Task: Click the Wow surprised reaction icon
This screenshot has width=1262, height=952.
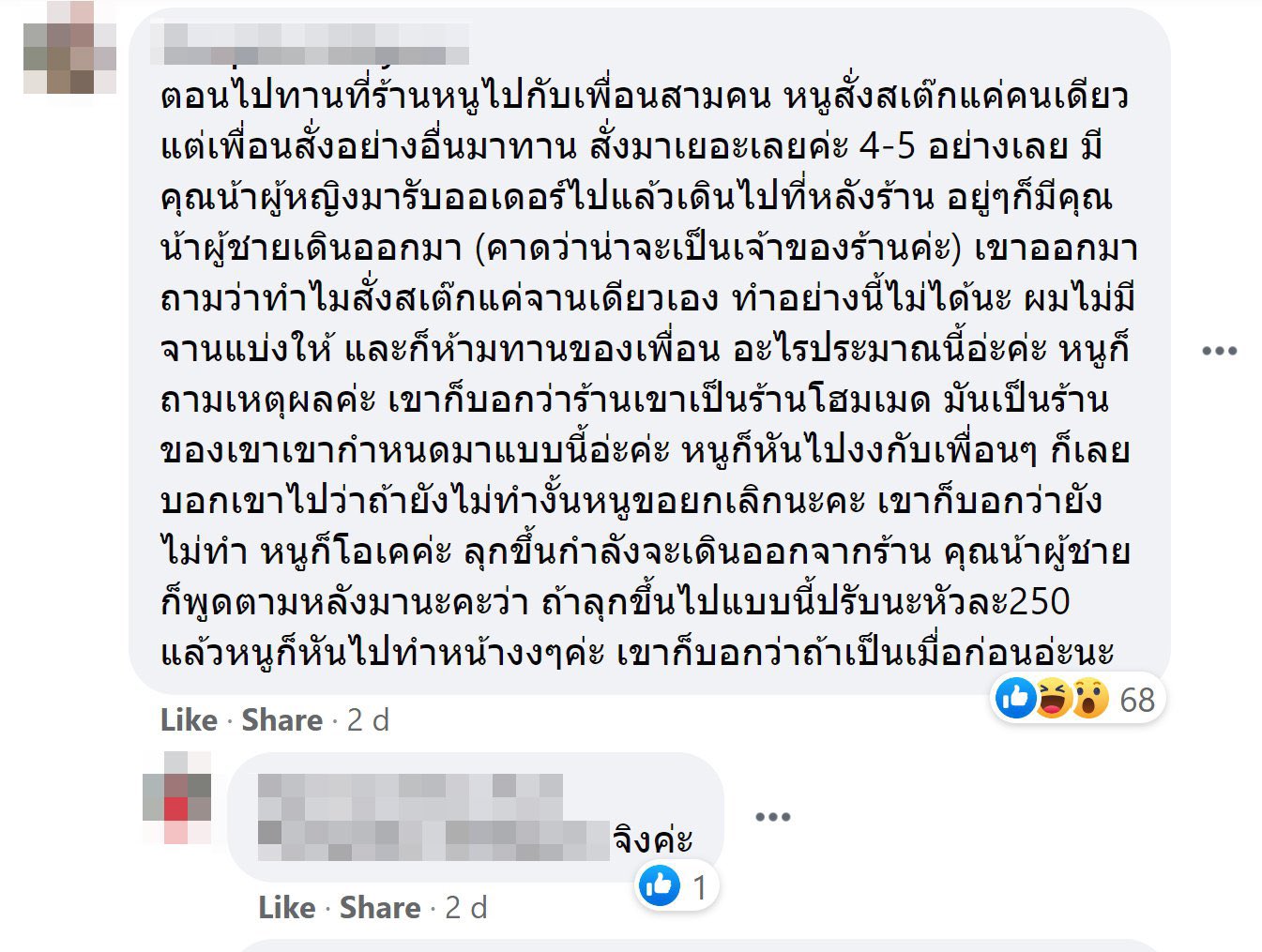Action: [x=1088, y=699]
